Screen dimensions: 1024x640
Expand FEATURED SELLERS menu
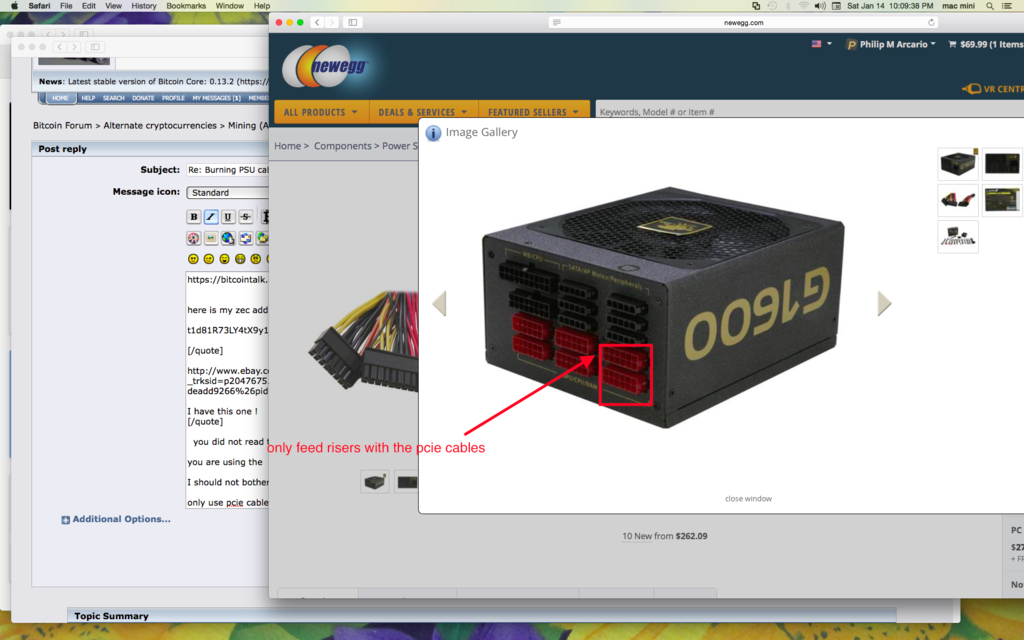tap(534, 112)
